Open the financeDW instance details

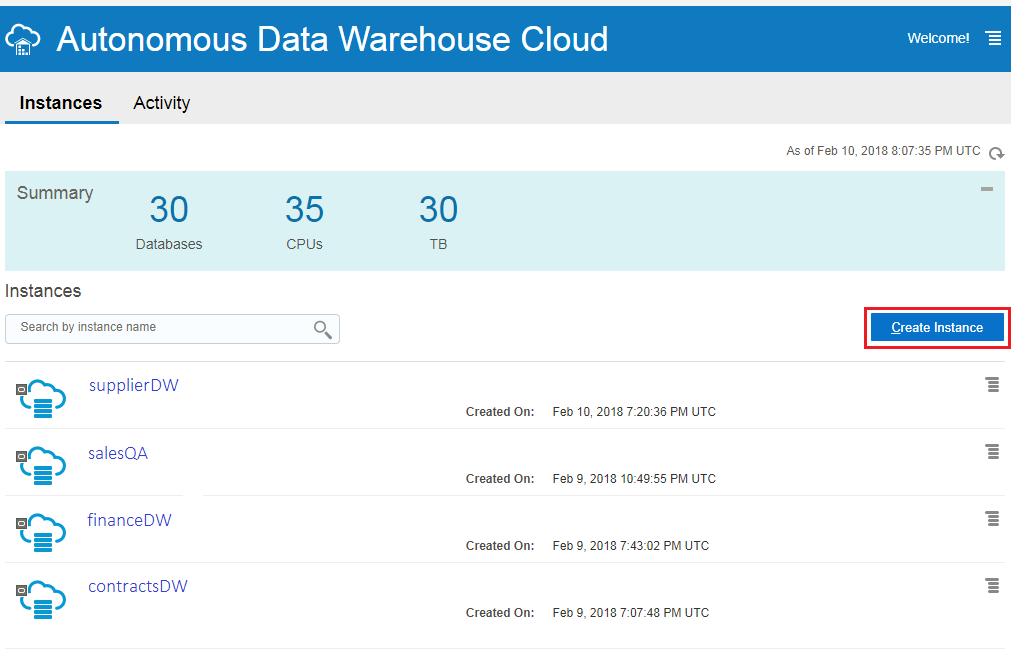[x=129, y=520]
